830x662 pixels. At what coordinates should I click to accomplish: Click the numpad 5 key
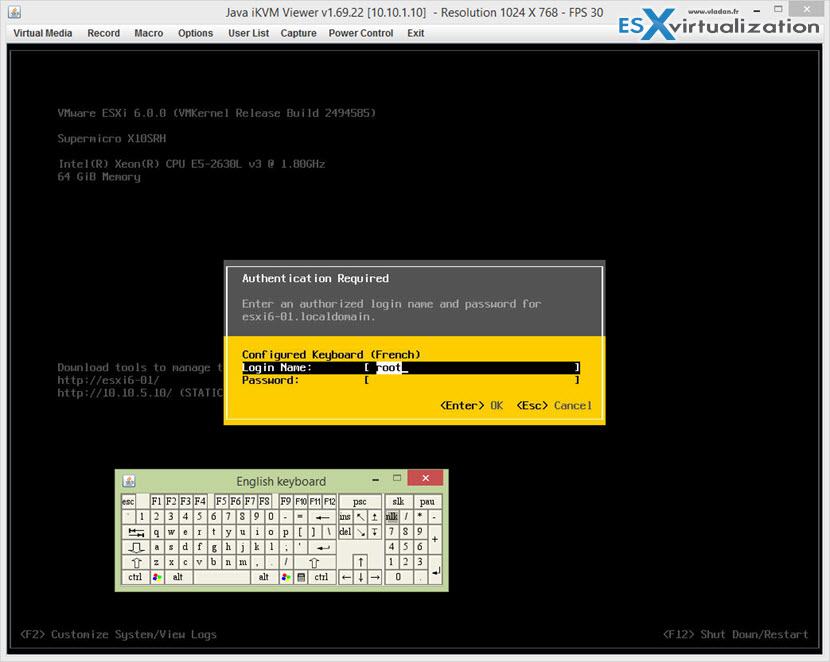pos(407,547)
